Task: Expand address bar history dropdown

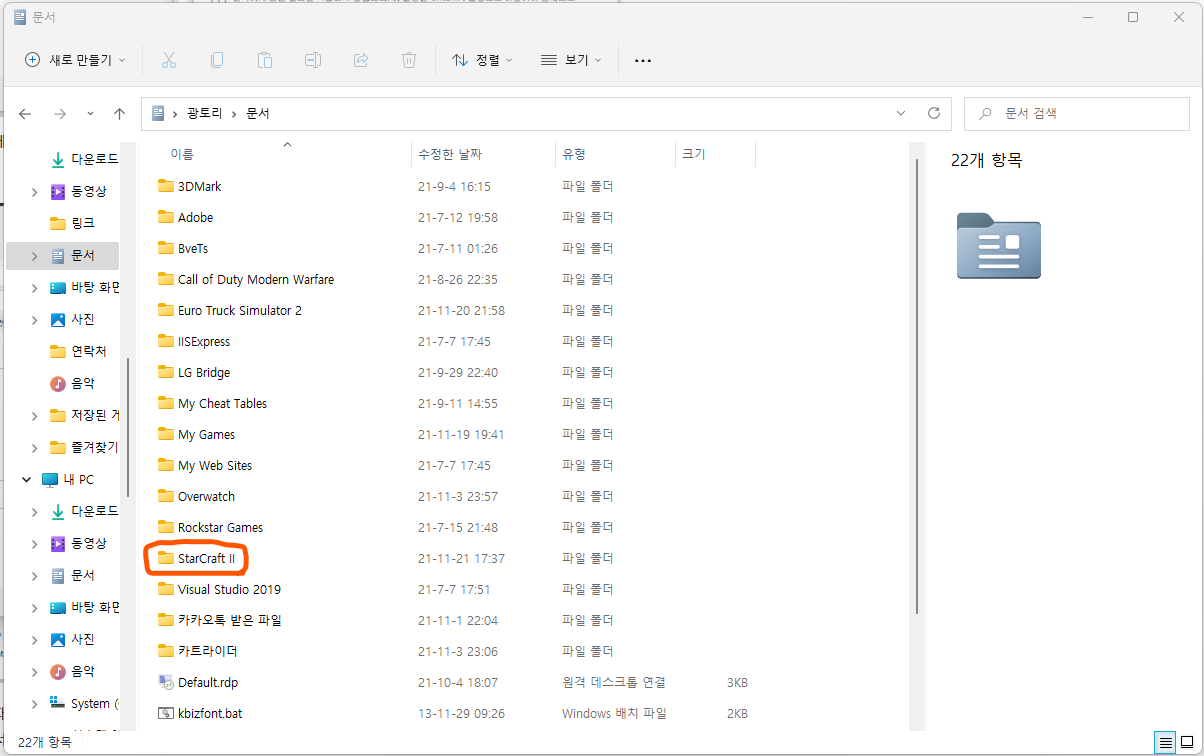Action: pyautogui.click(x=902, y=113)
